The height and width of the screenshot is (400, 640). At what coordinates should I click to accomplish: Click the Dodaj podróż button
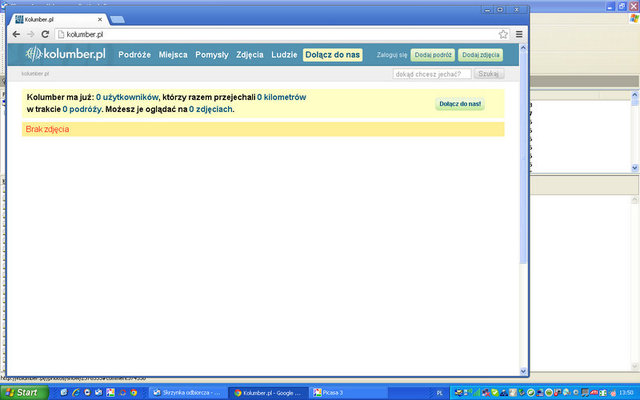coord(433,55)
